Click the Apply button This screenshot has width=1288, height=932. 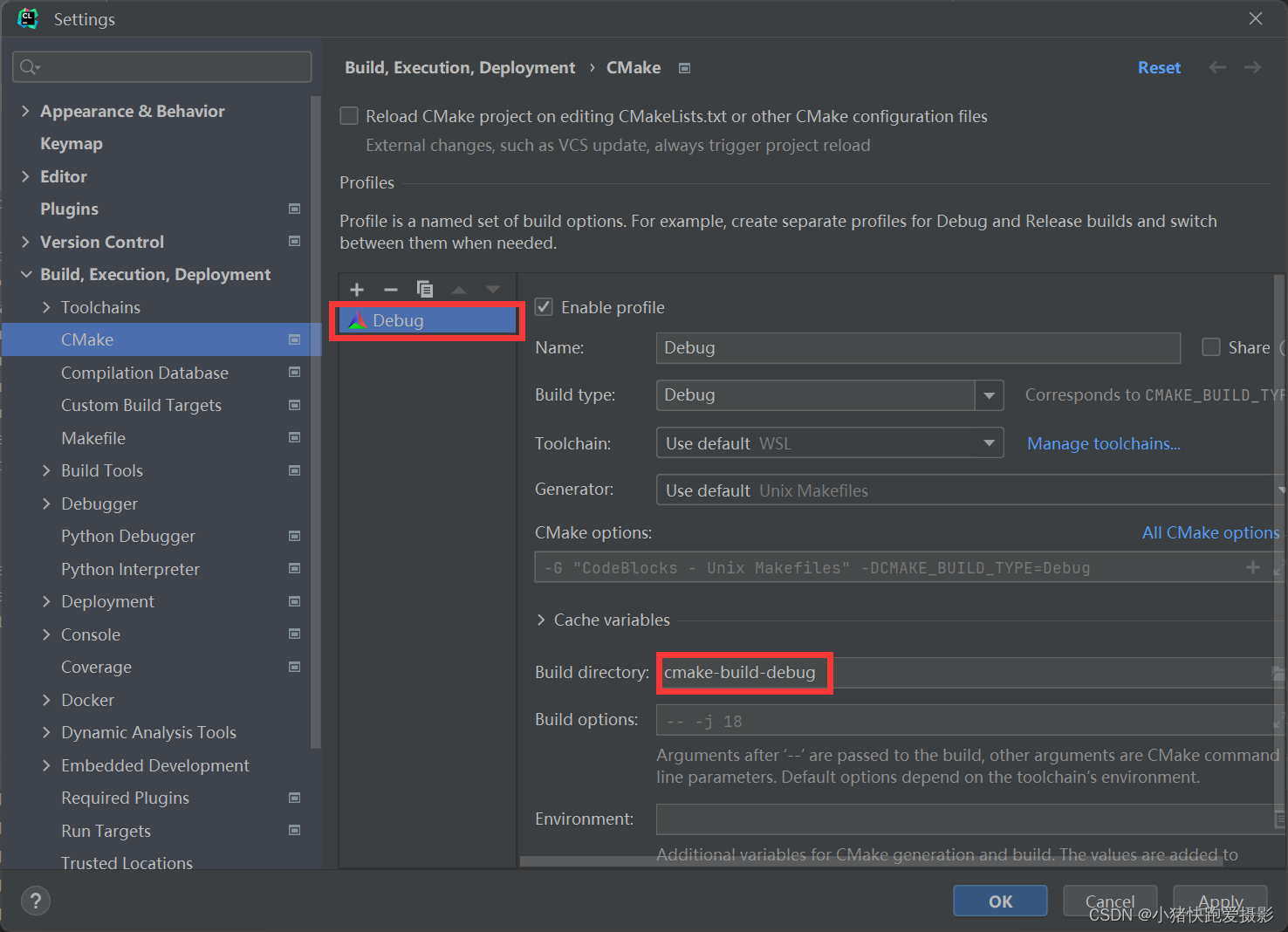click(1220, 901)
